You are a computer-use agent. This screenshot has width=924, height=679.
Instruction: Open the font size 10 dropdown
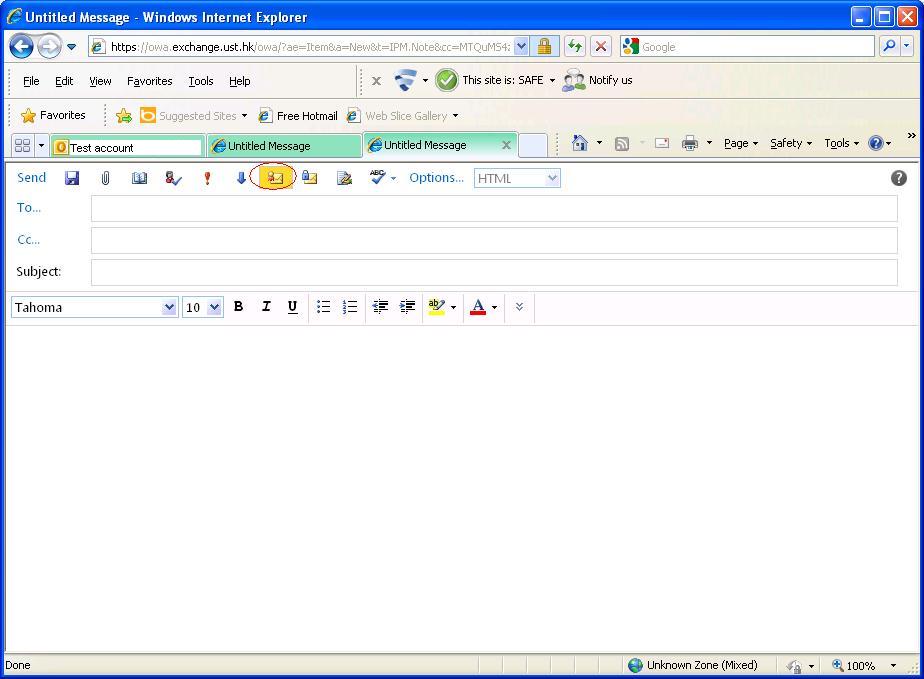(x=214, y=308)
